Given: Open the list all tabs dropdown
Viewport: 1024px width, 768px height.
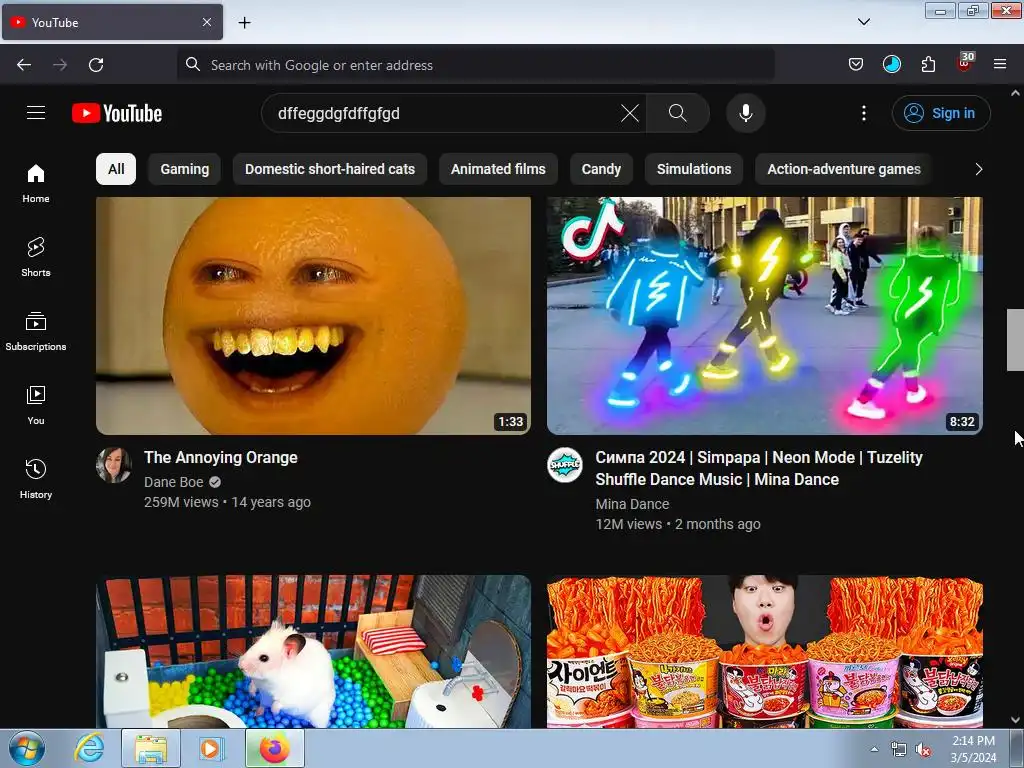Looking at the screenshot, I should coord(863,22).
